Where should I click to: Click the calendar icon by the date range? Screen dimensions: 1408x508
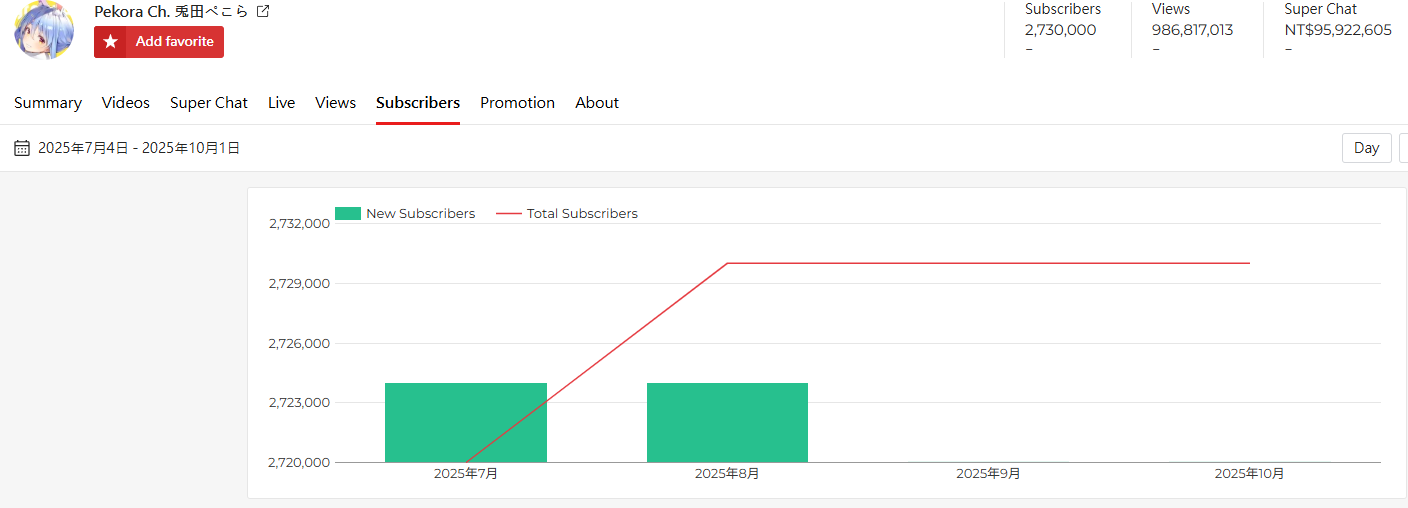pos(22,148)
